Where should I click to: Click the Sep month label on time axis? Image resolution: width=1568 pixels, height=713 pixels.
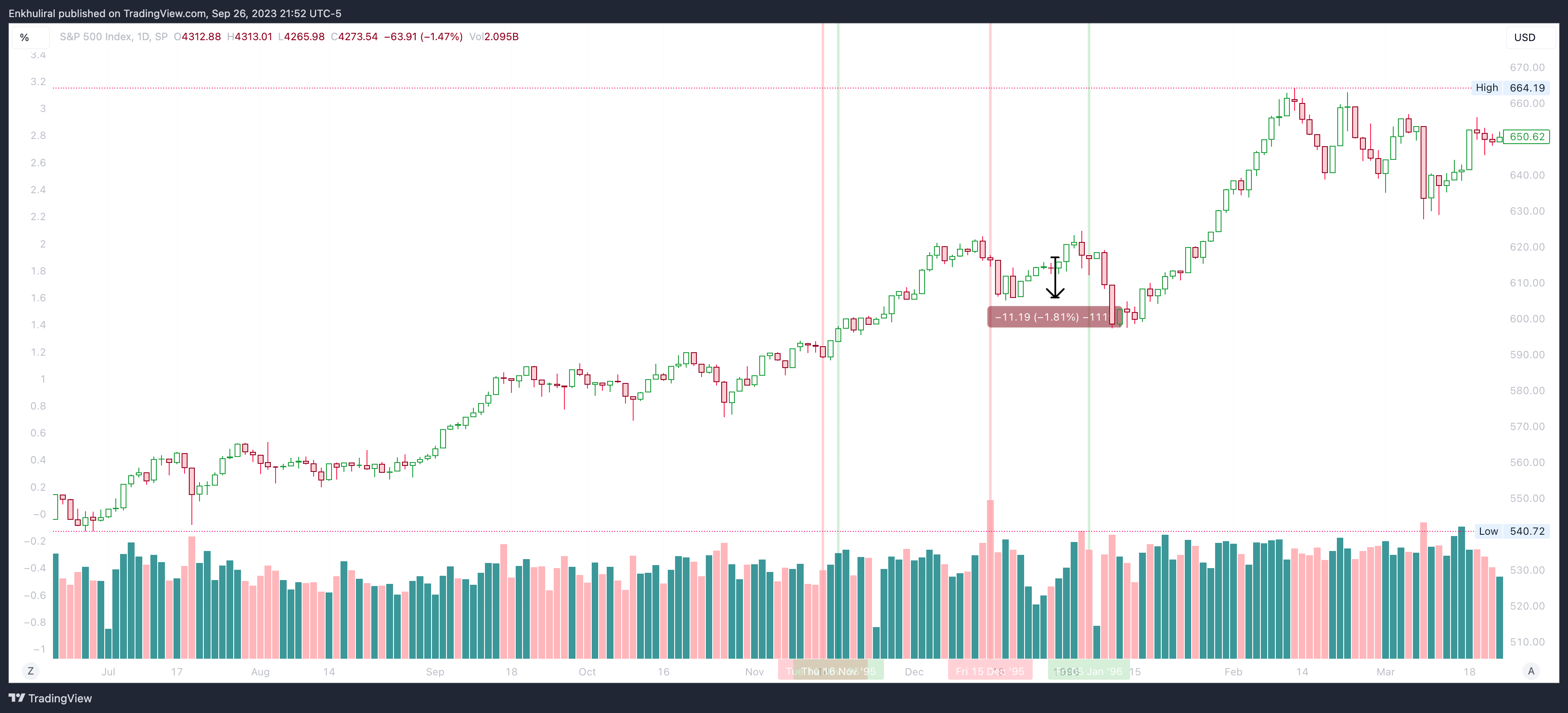(435, 672)
